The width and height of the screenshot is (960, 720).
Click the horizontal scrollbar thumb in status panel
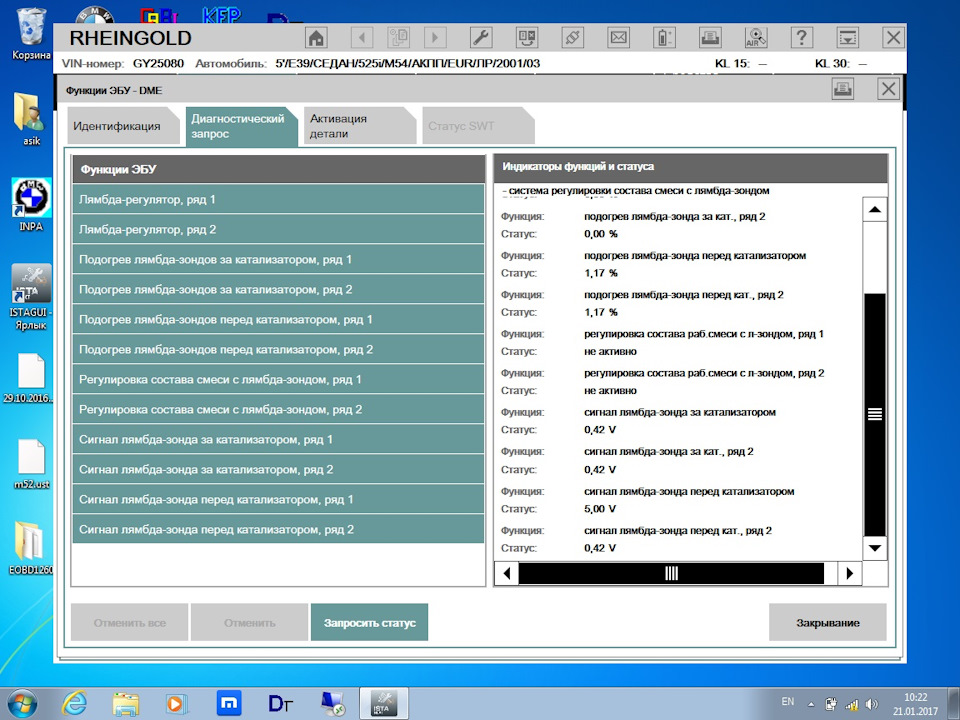tap(671, 574)
